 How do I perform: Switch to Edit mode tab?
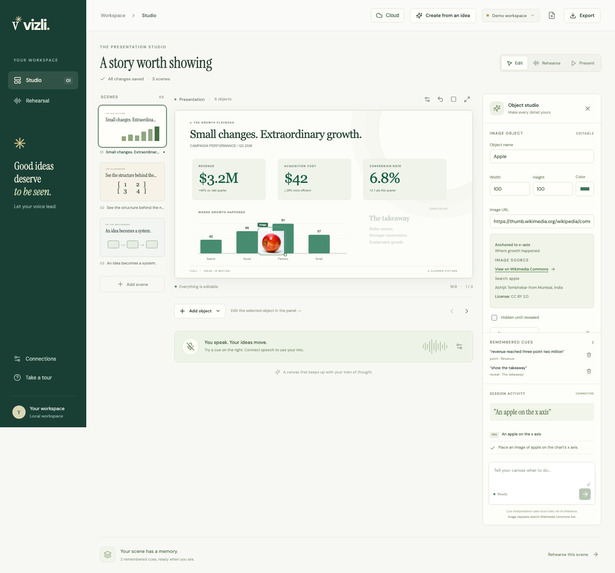(x=515, y=63)
